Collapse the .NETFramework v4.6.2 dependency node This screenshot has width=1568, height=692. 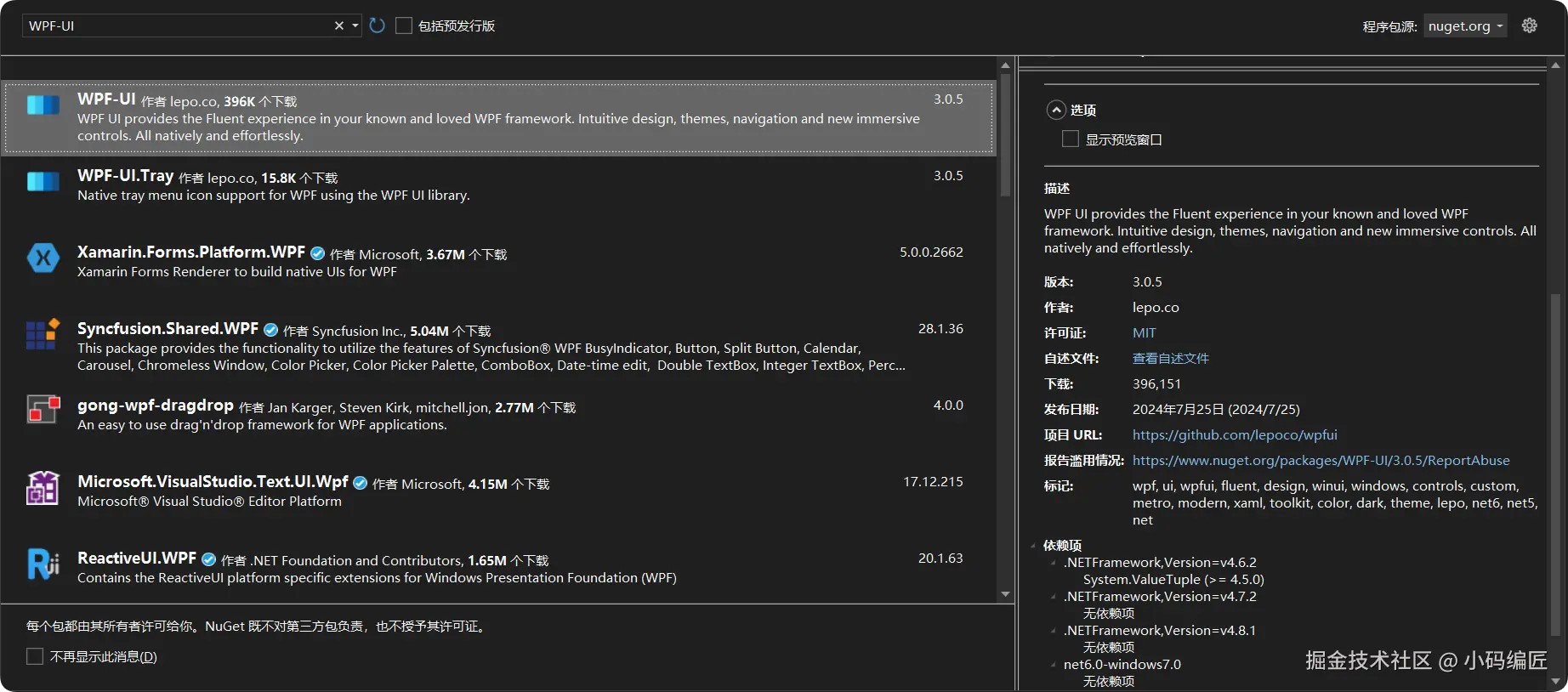[1054, 563]
